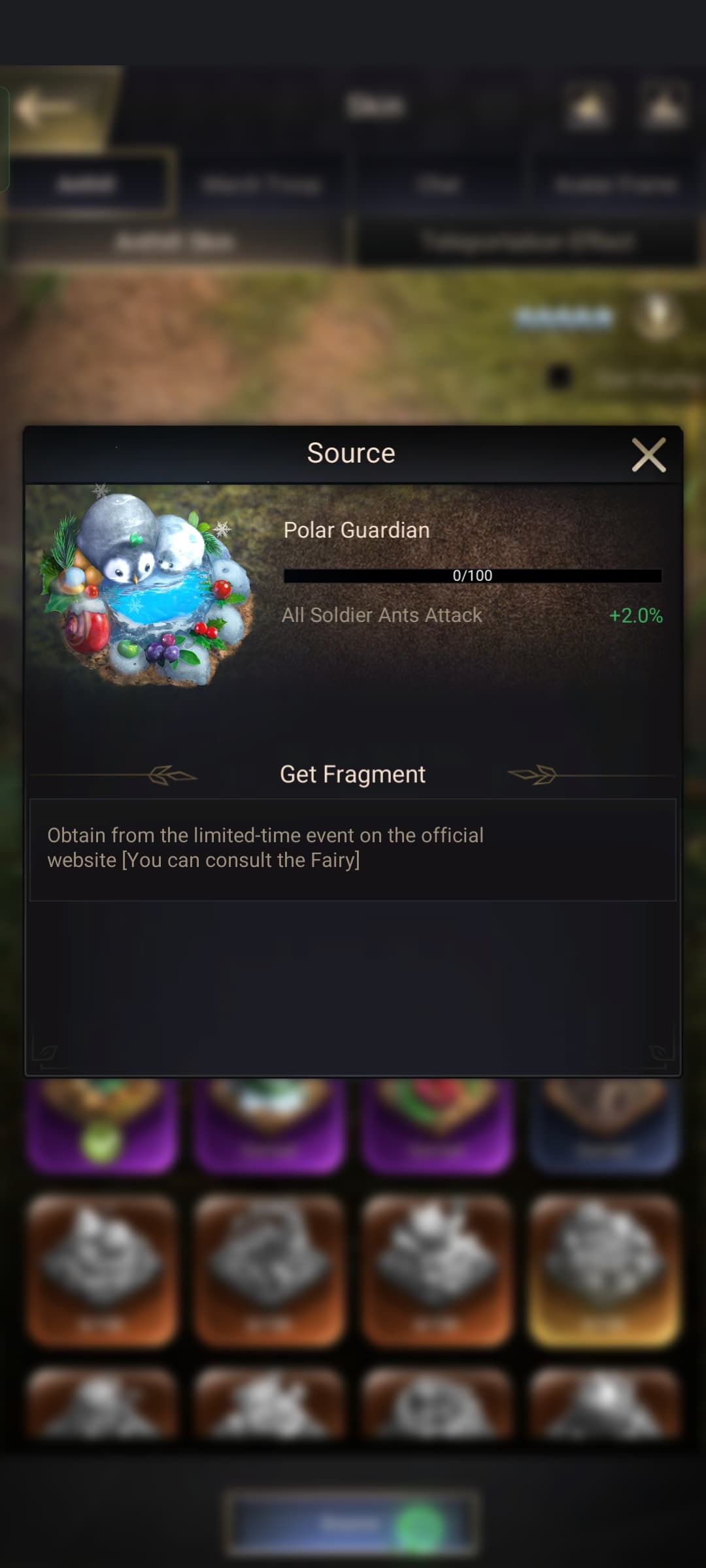
Task: Toggle the checkbox below the star rating
Action: 560,377
